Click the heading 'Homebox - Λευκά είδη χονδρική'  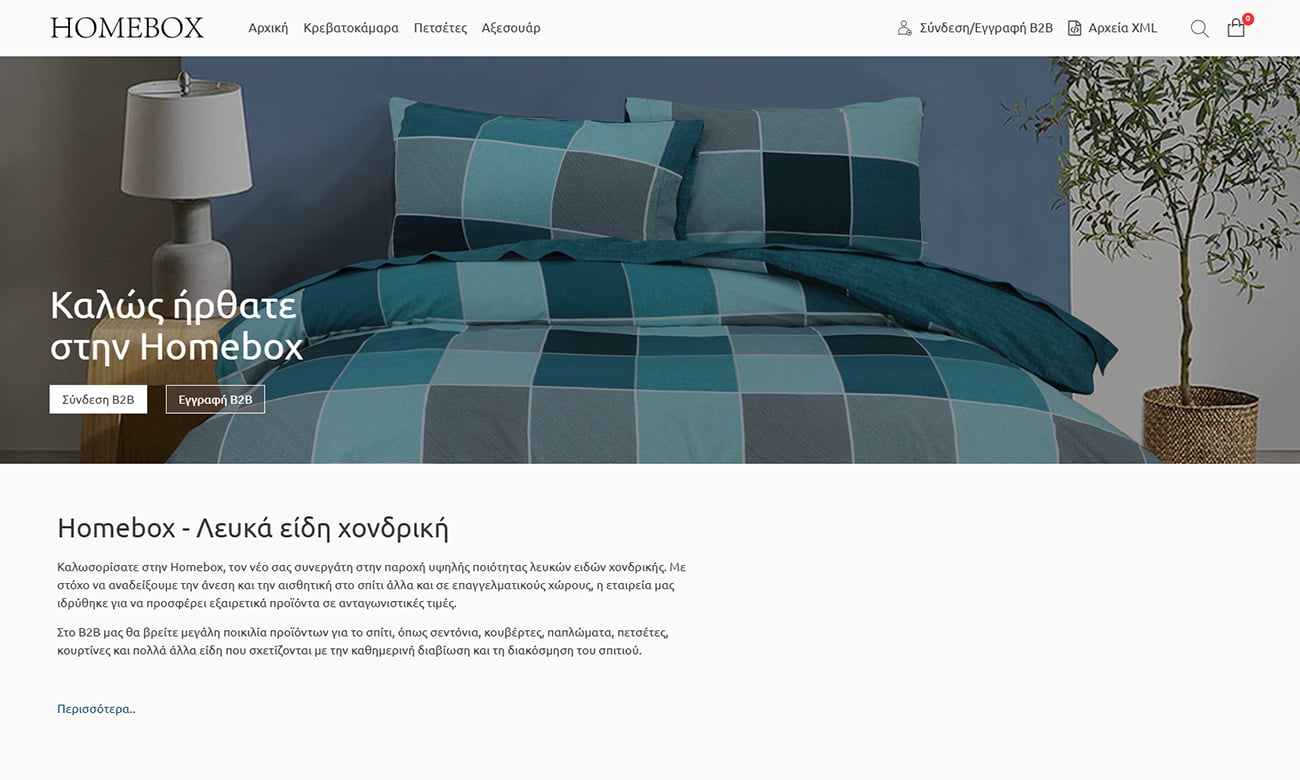click(x=253, y=528)
